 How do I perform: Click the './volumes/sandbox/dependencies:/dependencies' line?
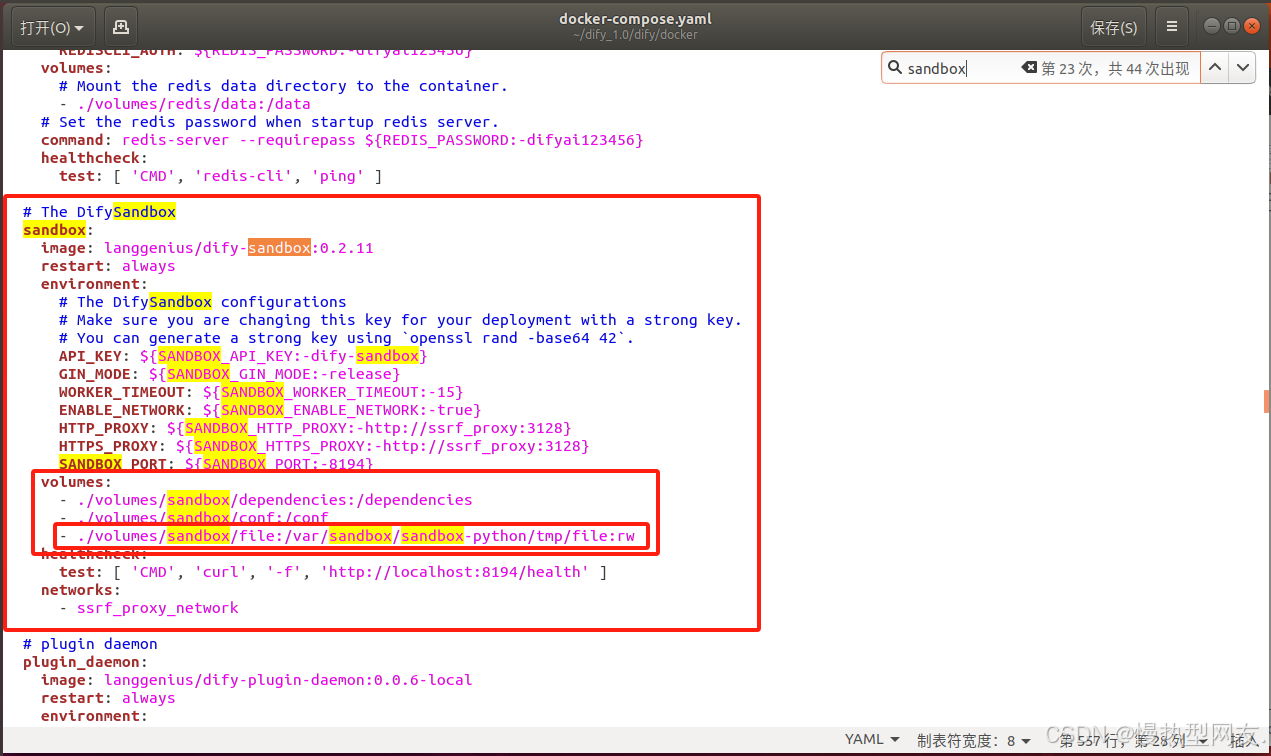click(x=265, y=500)
